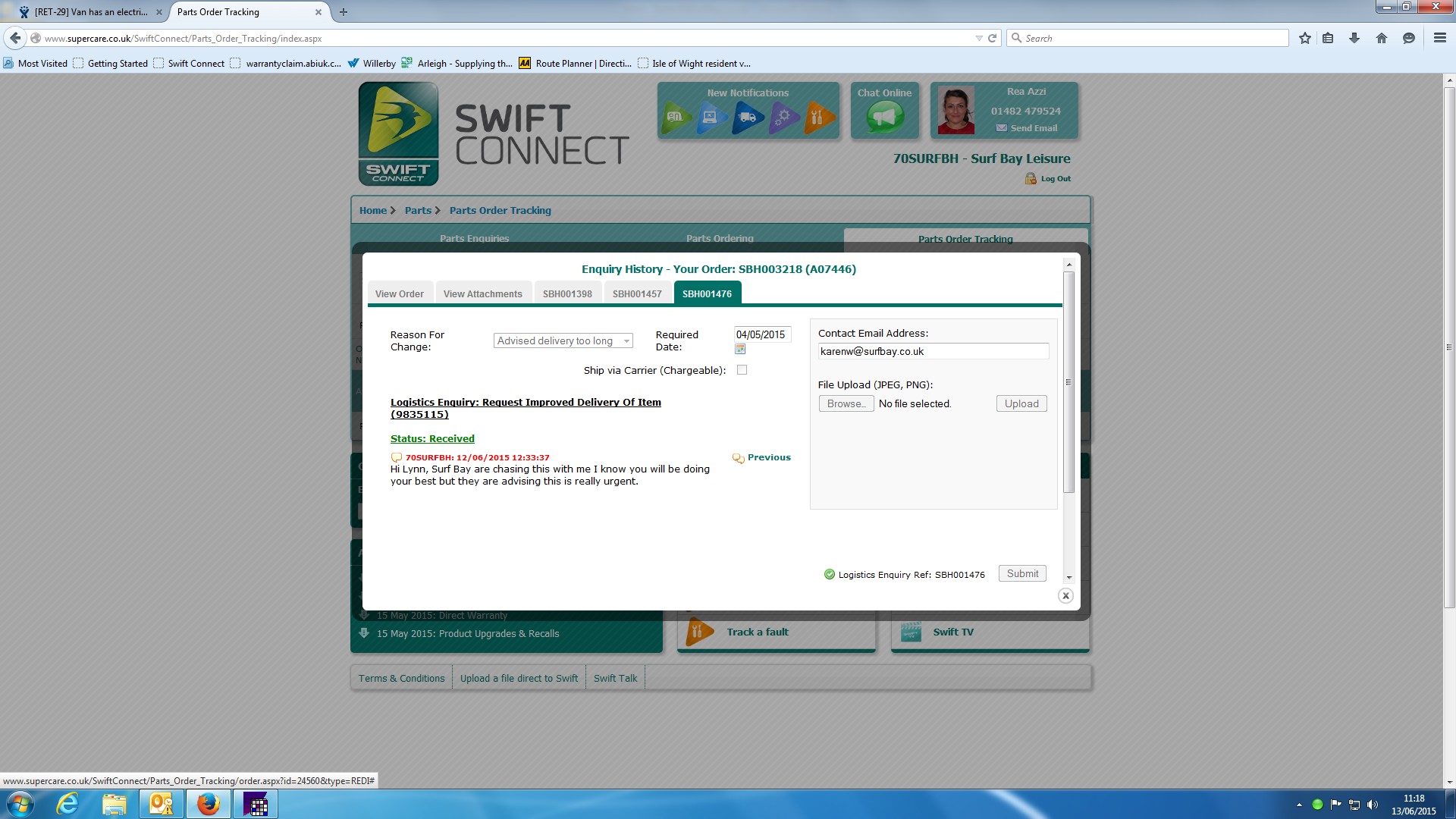
Task: Click the Previous message icon
Action: (738, 458)
